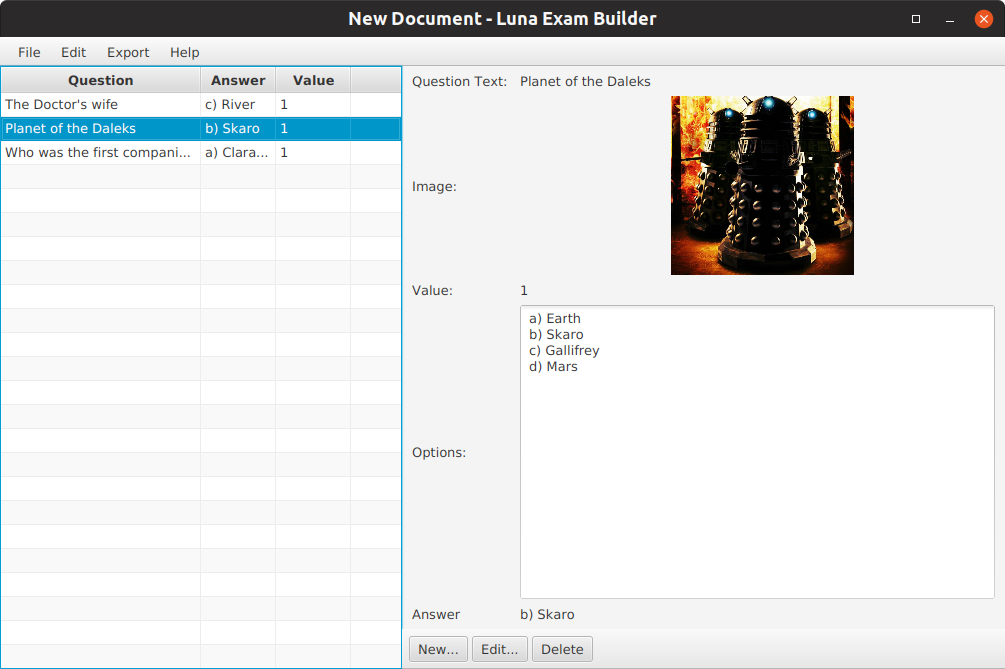Select 'The Doctor's wife' question row

(201, 104)
